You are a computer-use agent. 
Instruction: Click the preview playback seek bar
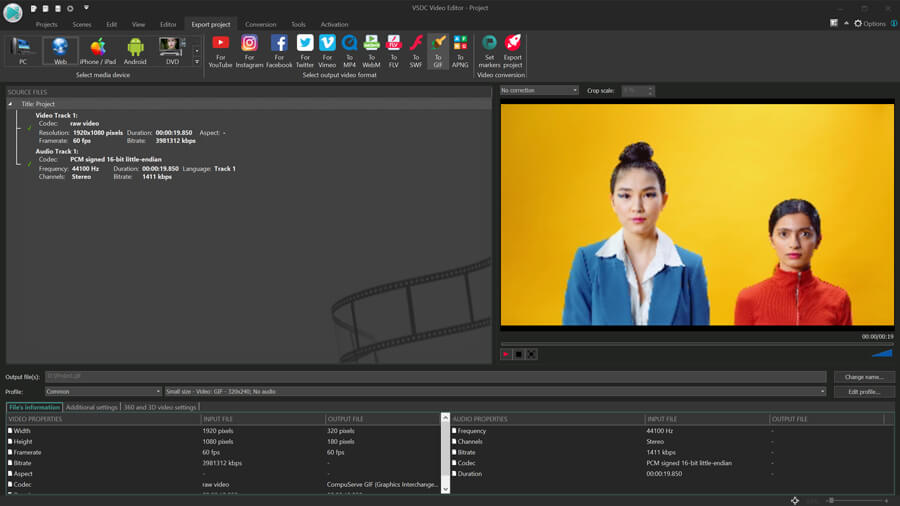tap(697, 344)
